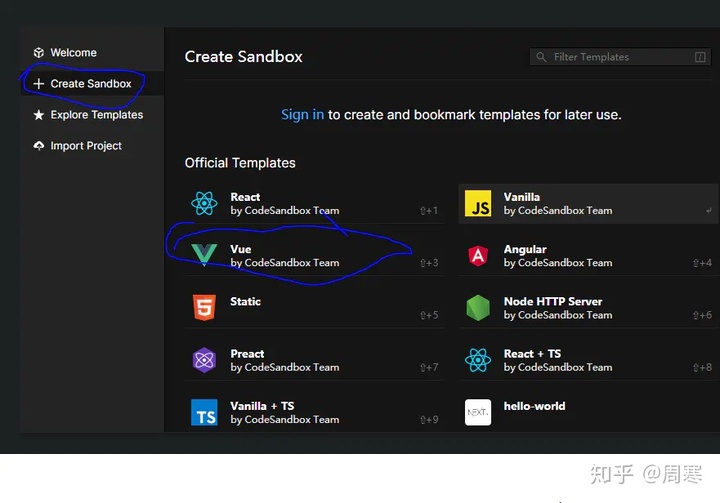Viewport: 720px width, 503px height.
Task: Choose the Vanilla + TS title
Action: 262,407
